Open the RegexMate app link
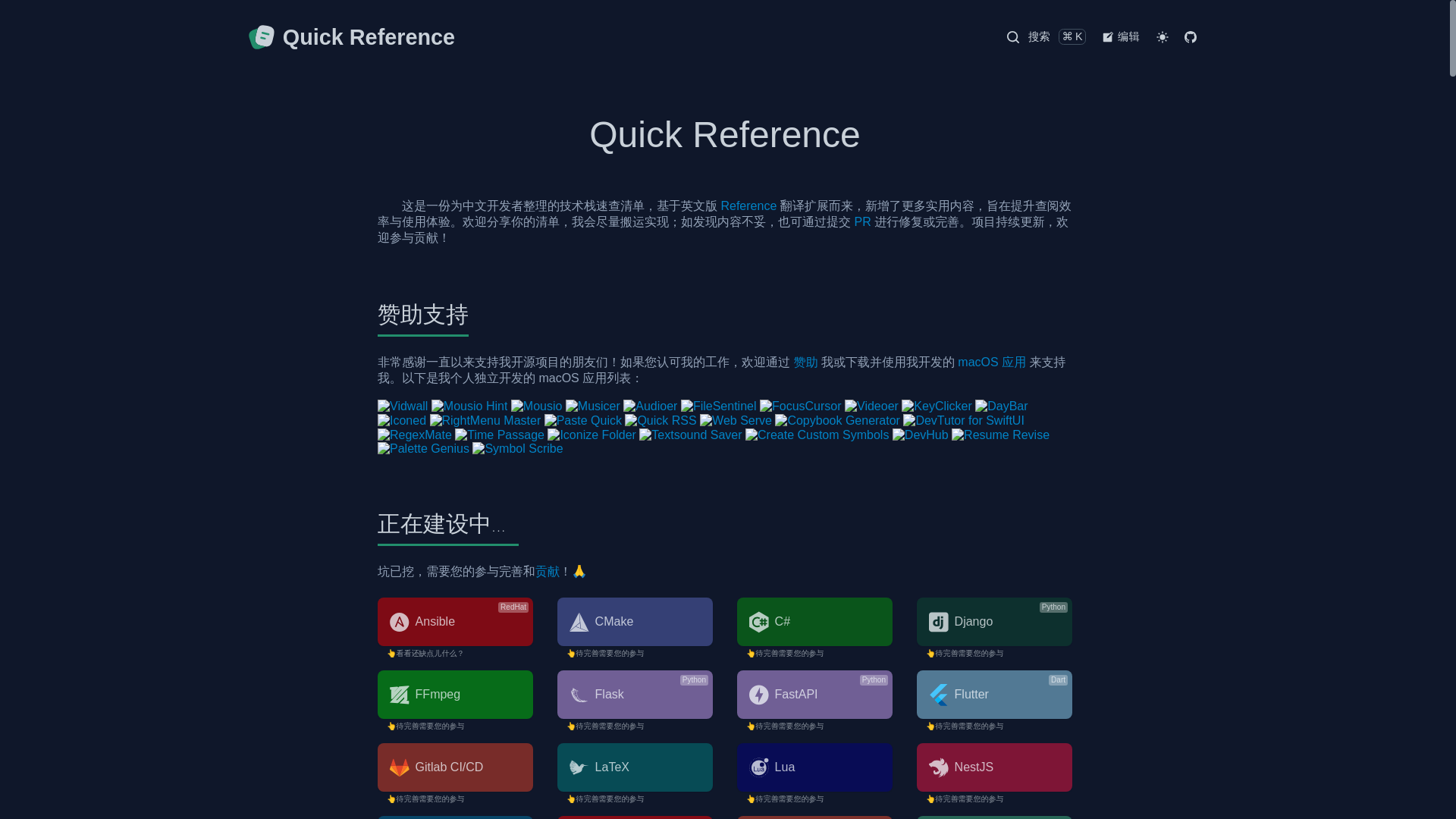1456x819 pixels. (x=415, y=435)
